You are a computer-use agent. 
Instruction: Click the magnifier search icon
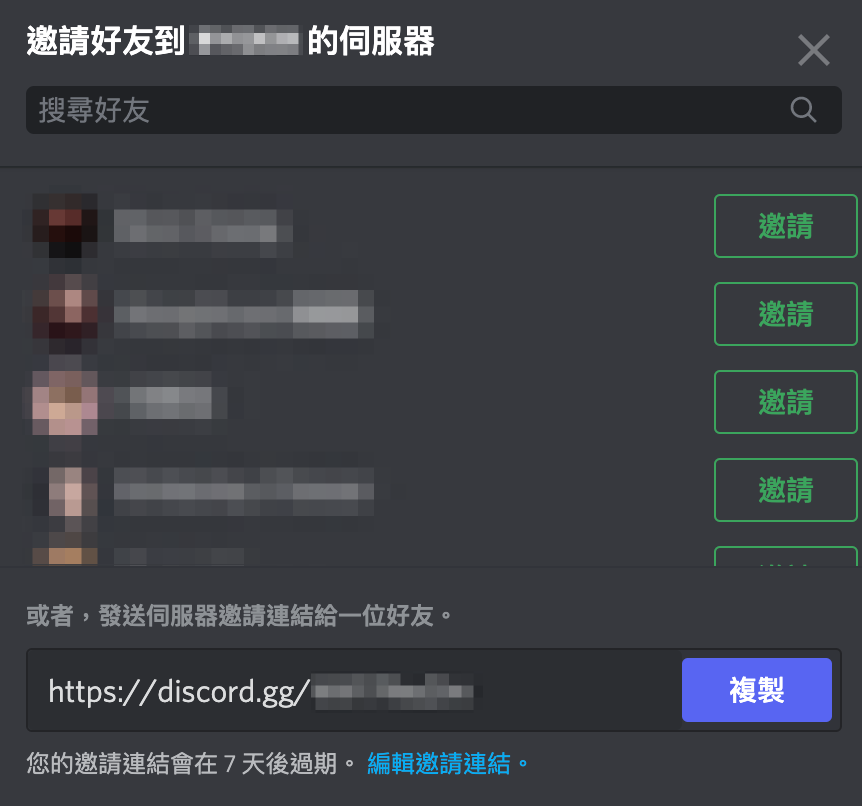[x=803, y=109]
